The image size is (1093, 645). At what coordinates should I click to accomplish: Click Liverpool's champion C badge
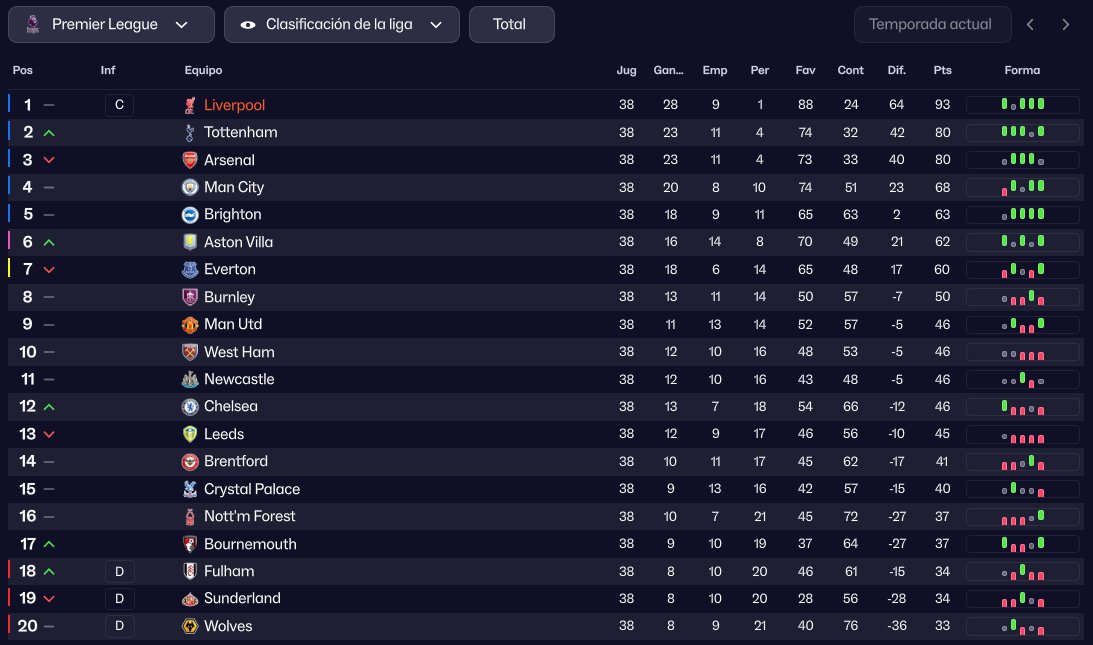(x=119, y=105)
